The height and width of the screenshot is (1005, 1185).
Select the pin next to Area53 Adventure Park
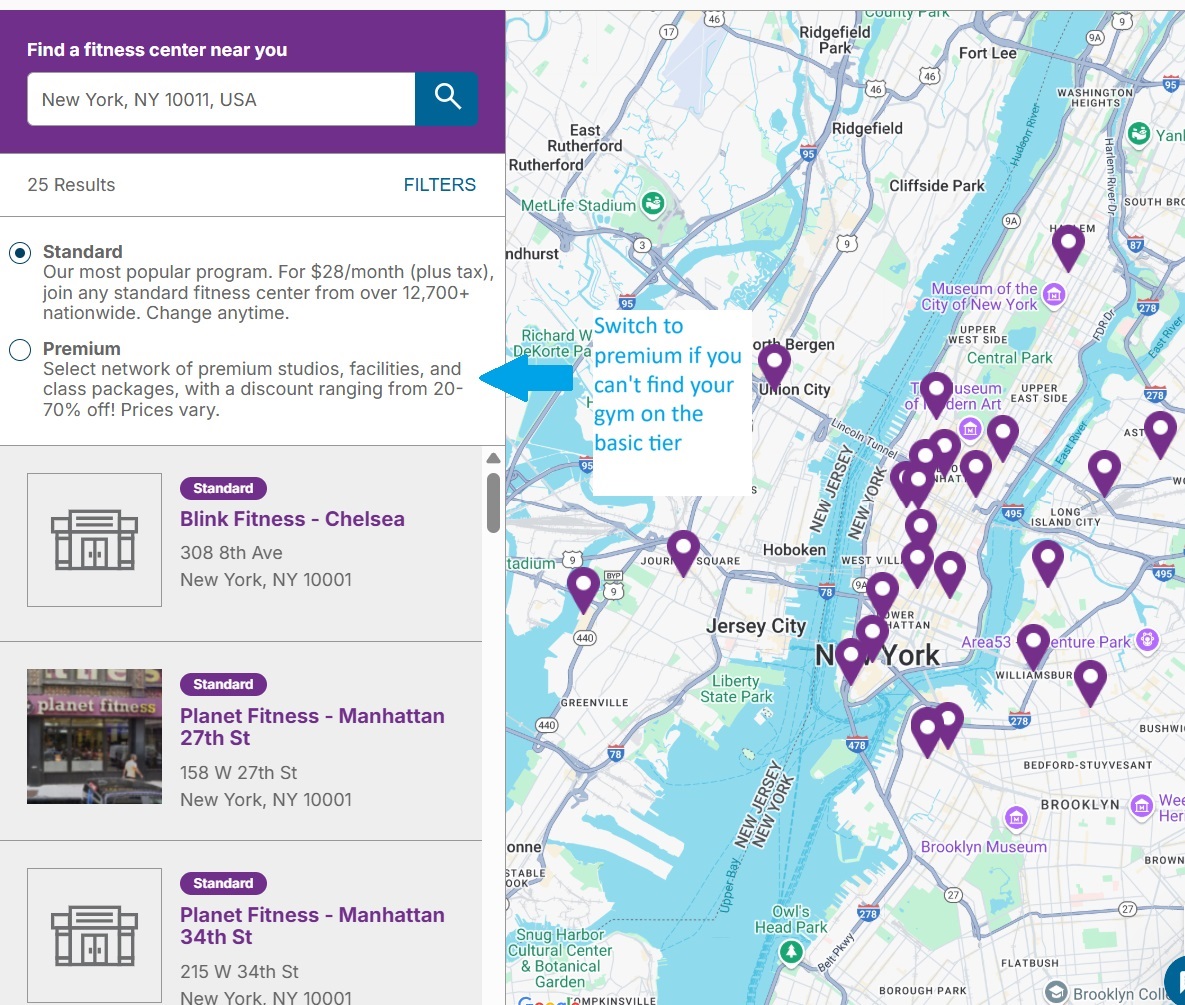coord(1033,647)
